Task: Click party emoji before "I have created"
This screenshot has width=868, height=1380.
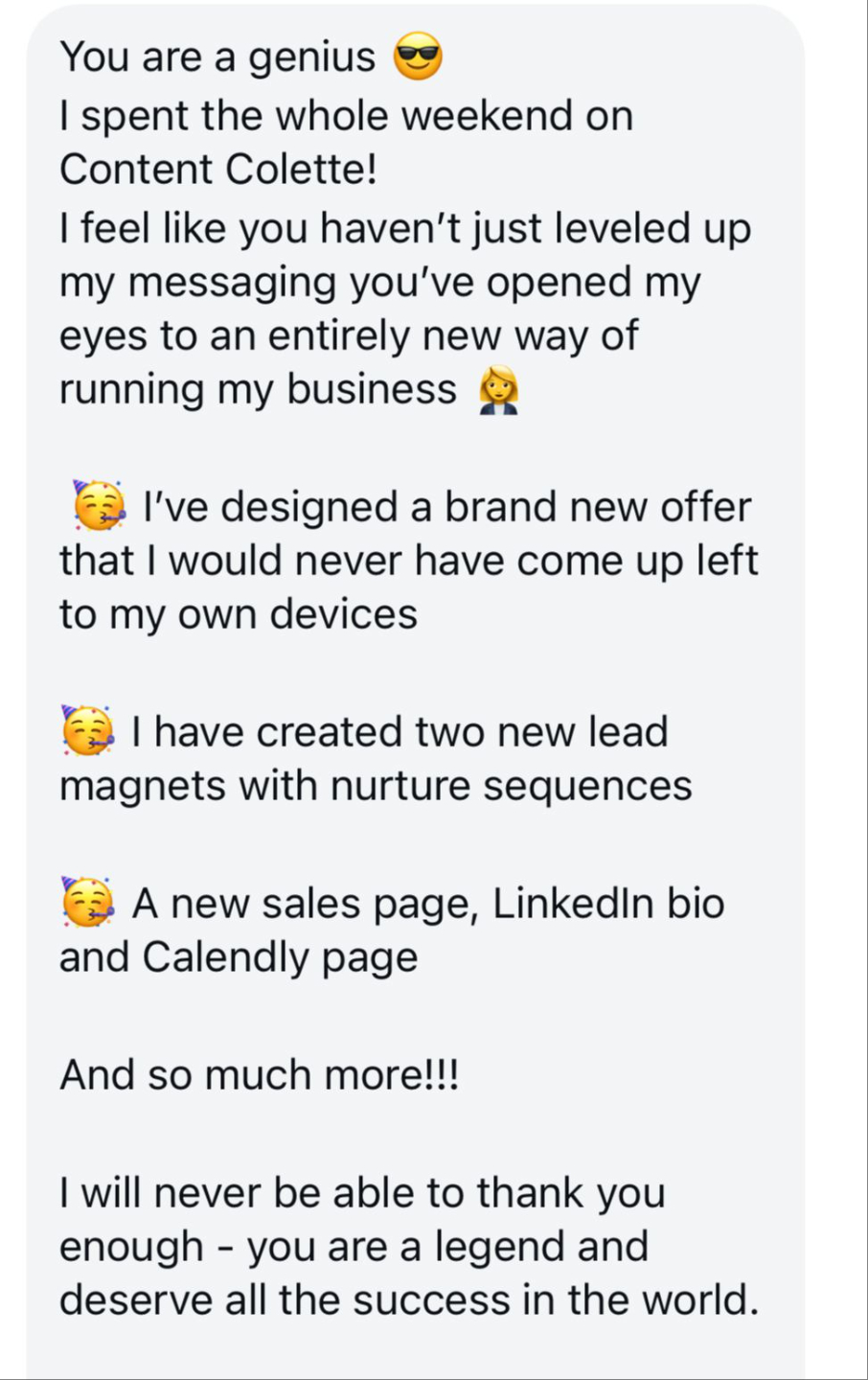Action: coord(88,731)
